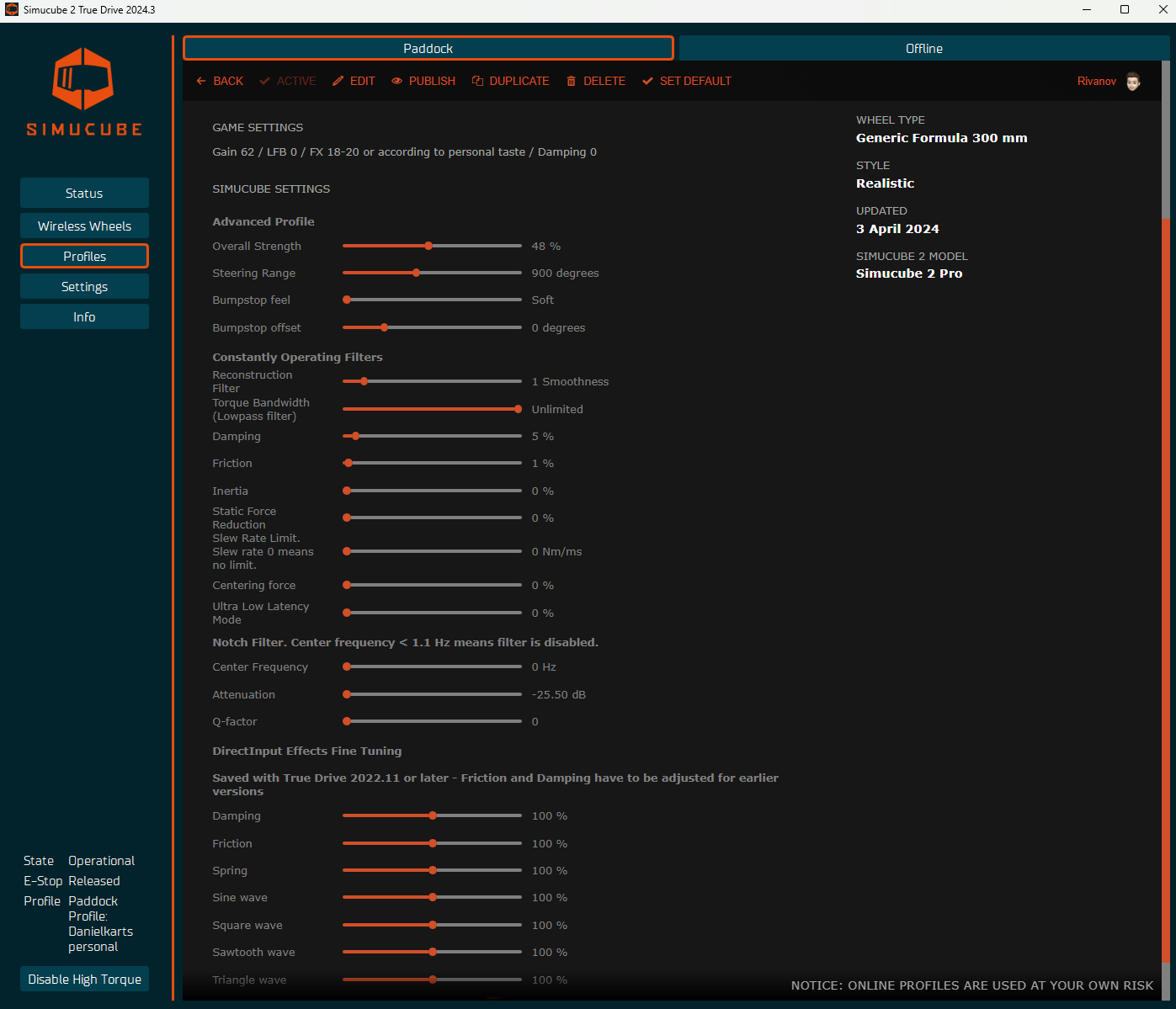Click the Centering force slider
The image size is (1176, 1009).
click(x=432, y=585)
